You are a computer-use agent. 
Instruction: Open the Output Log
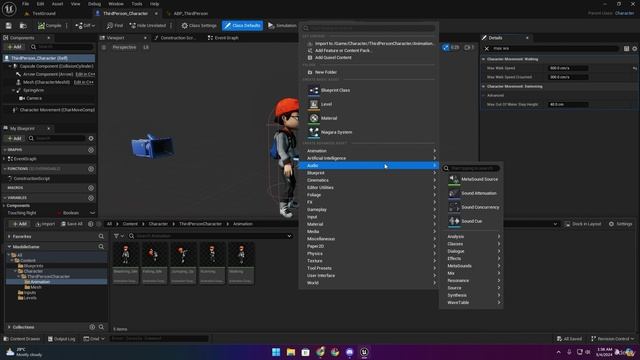(x=62, y=339)
